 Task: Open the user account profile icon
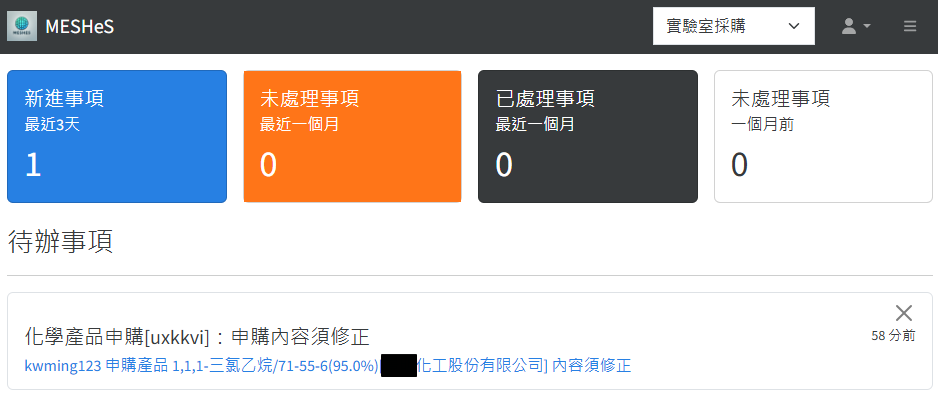point(849,26)
